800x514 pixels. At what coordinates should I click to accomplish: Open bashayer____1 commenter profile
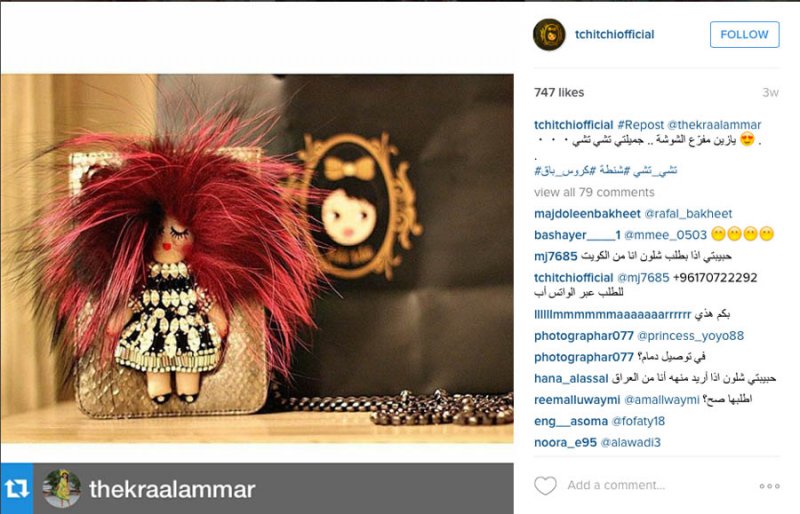point(577,235)
